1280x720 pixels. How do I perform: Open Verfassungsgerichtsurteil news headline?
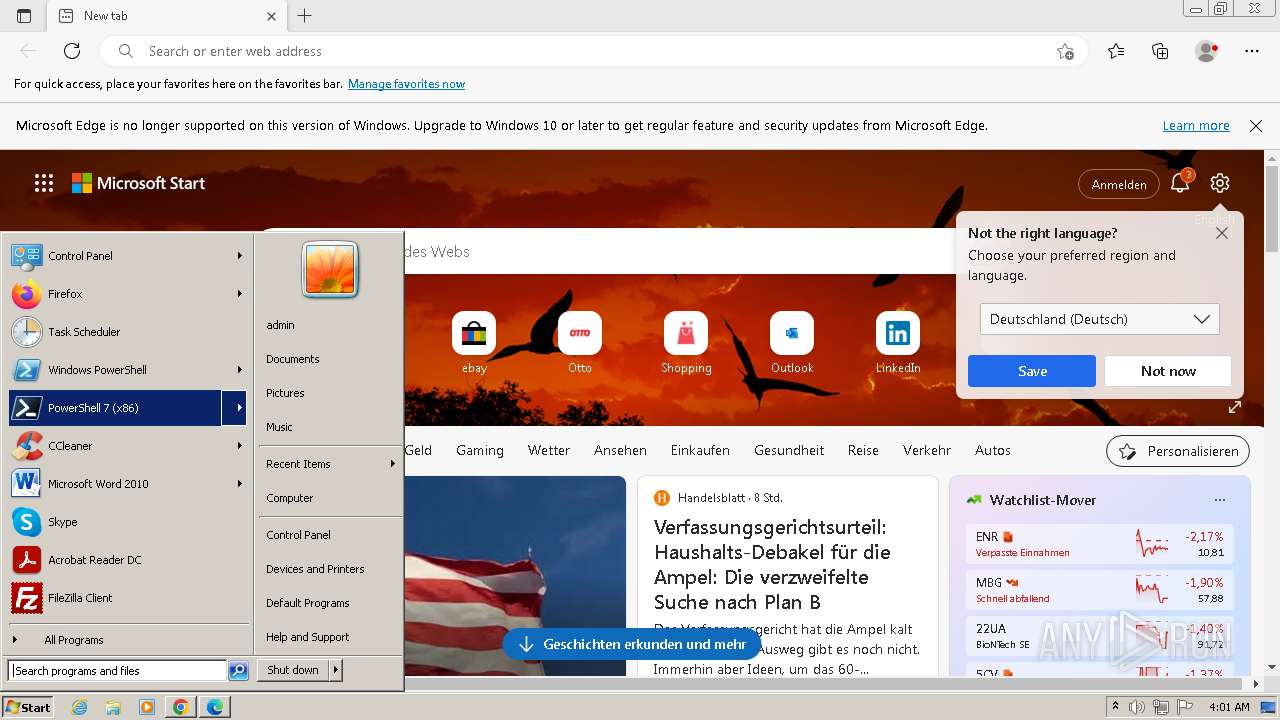[772, 564]
